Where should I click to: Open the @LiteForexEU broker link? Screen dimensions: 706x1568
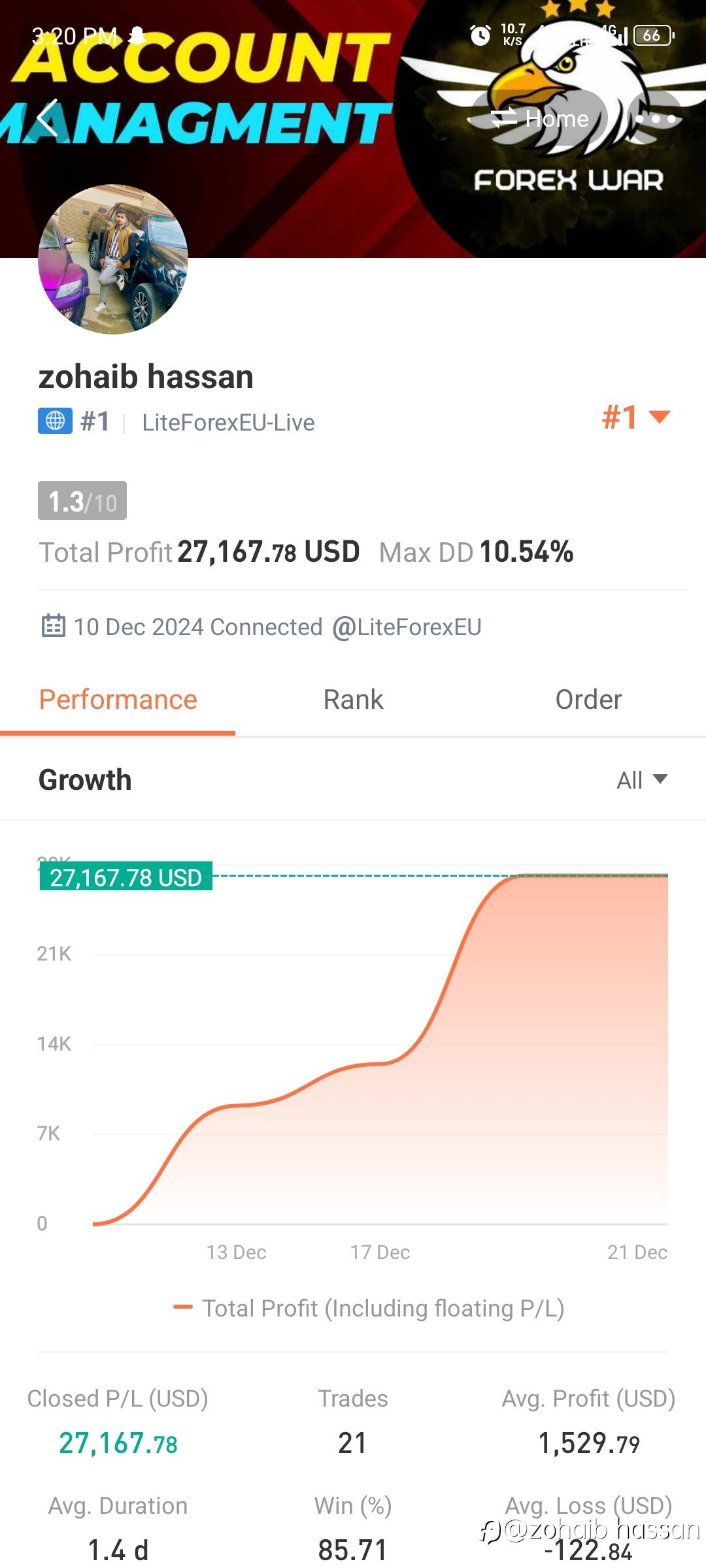tap(407, 627)
